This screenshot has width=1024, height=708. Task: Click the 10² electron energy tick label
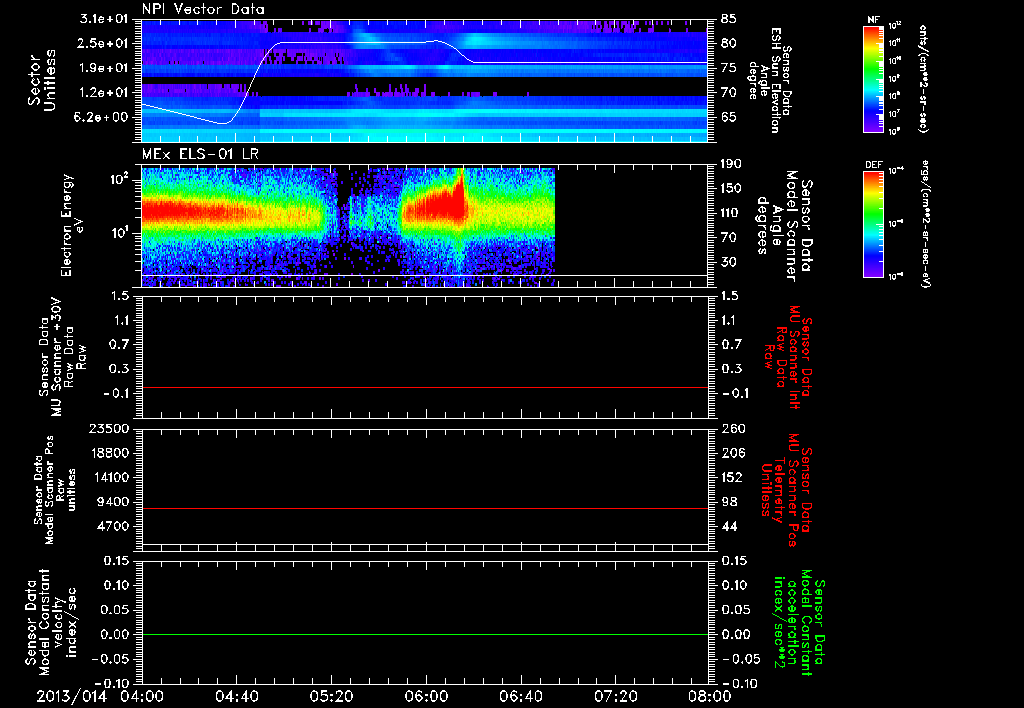pyautogui.click(x=118, y=178)
